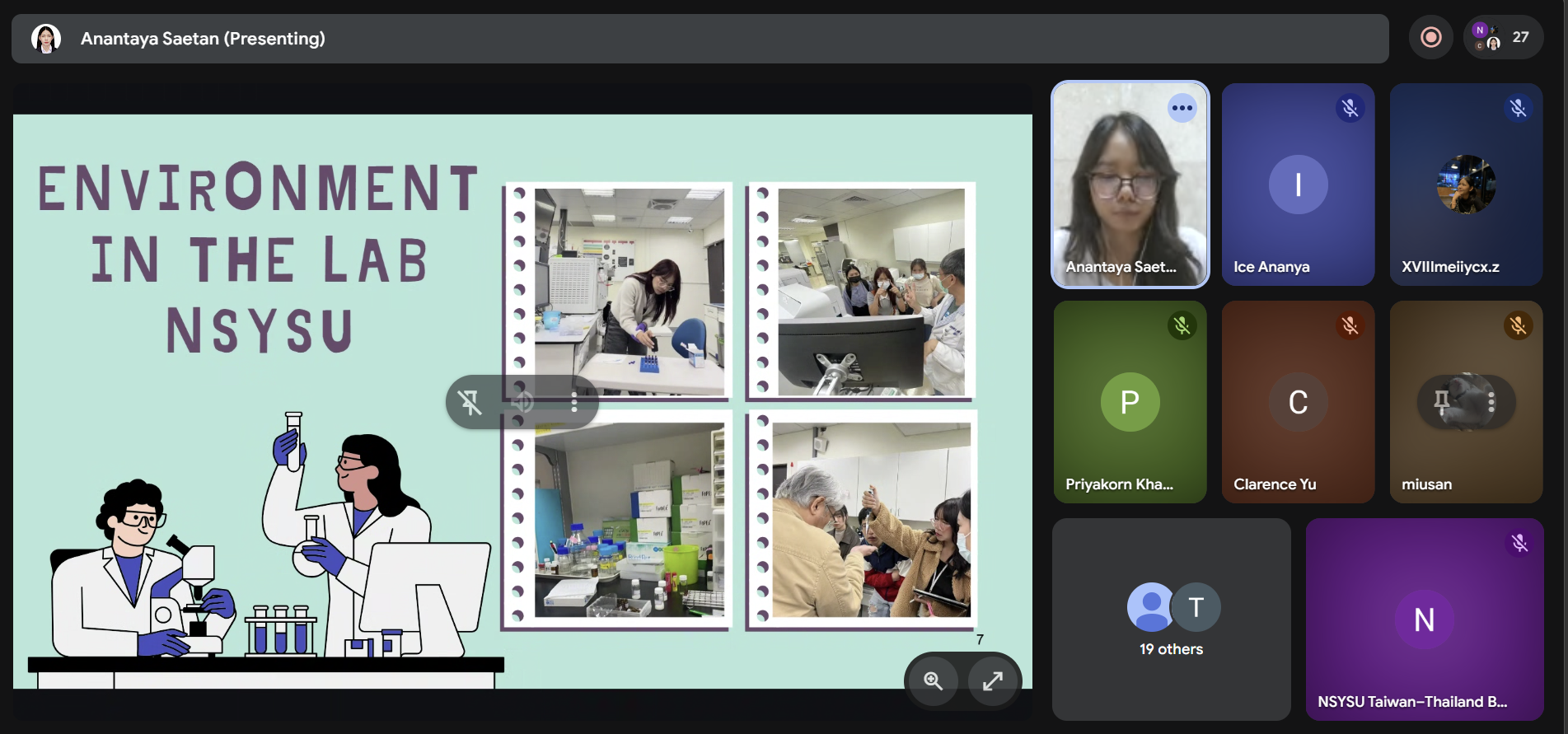Click the 'T' avatar in the others tile

pyautogui.click(x=1196, y=607)
